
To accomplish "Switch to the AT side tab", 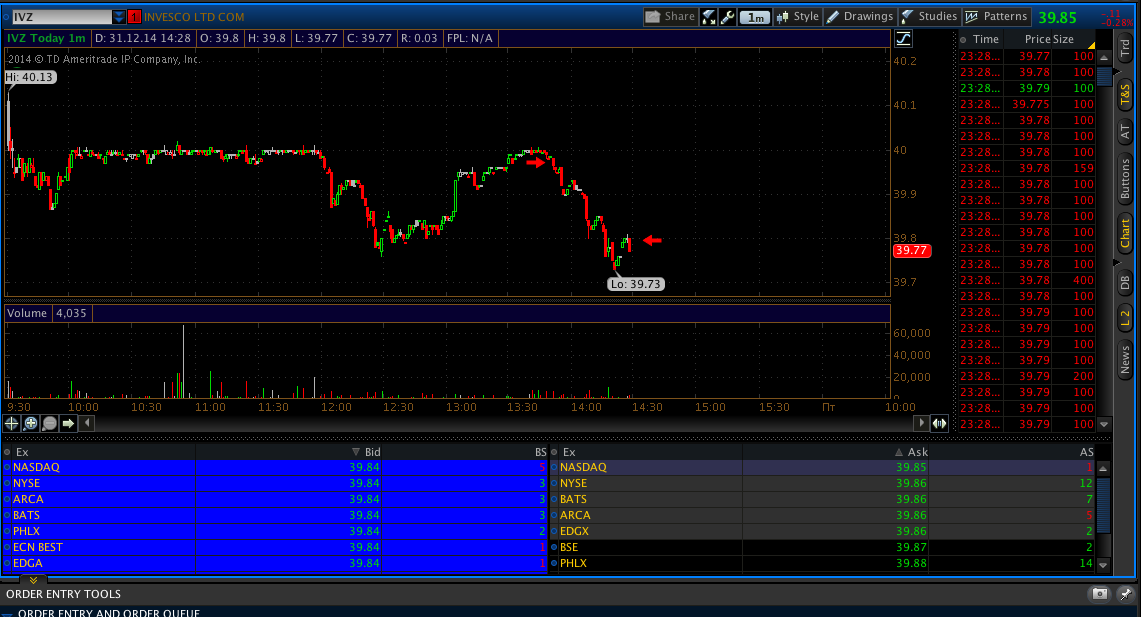I will (x=1125, y=132).
